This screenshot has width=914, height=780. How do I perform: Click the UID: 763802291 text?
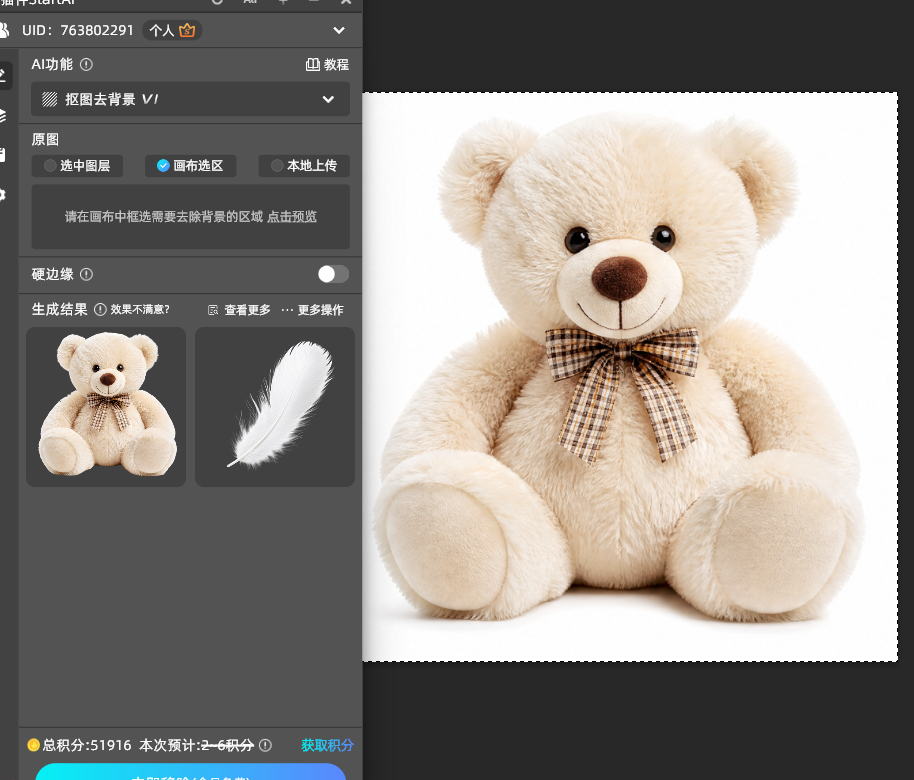click(x=78, y=30)
